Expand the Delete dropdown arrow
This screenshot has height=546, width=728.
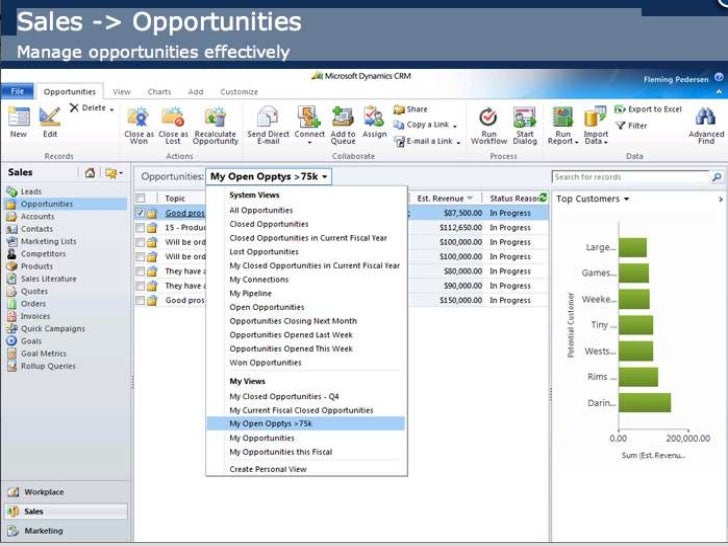(112, 109)
